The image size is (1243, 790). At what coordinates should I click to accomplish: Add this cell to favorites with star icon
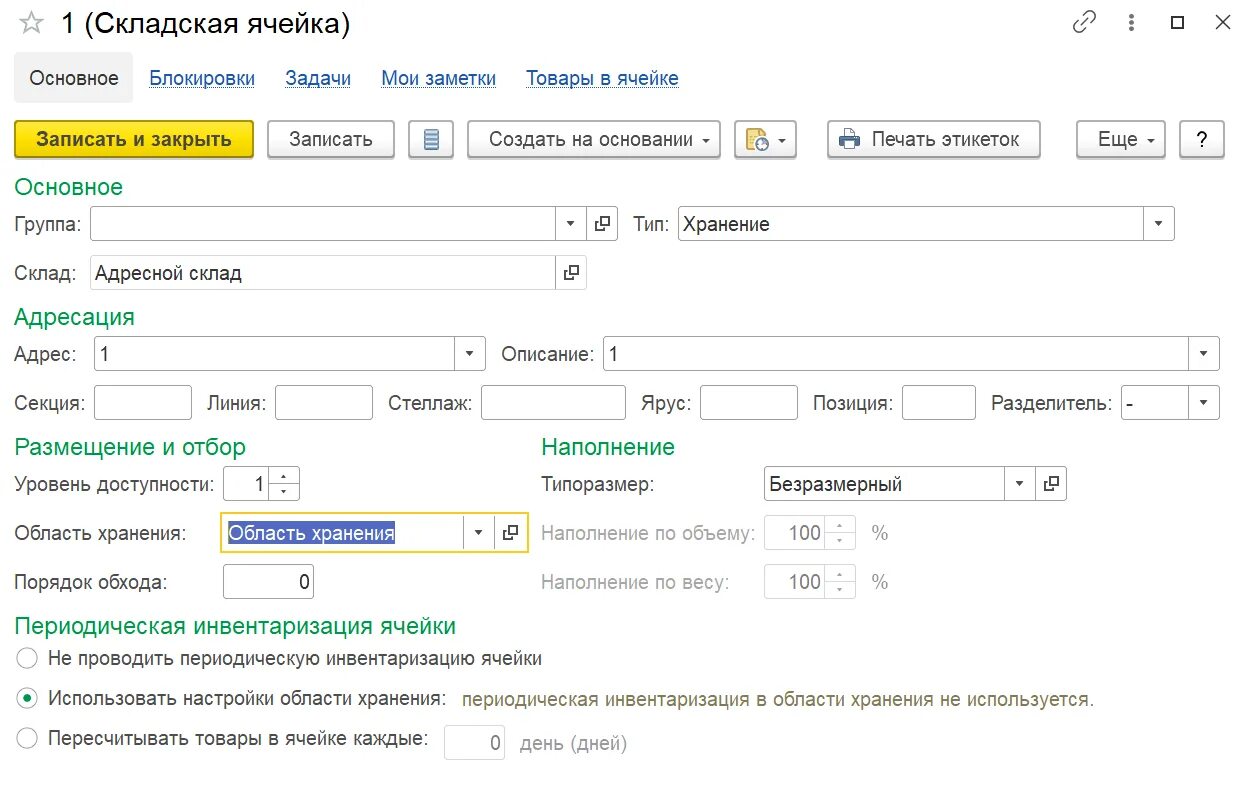(x=31, y=24)
